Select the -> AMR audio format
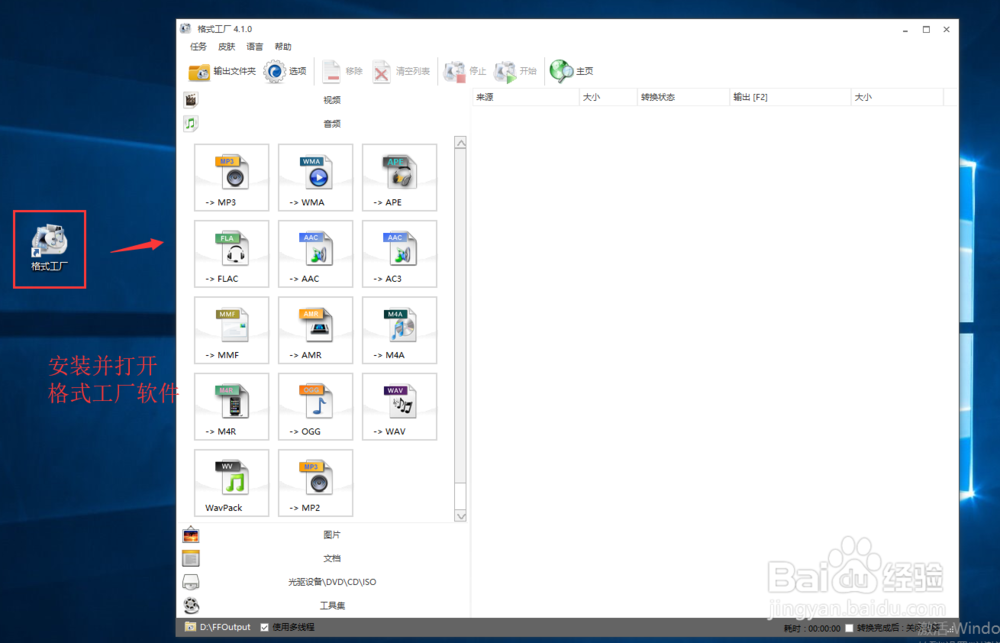 click(x=315, y=330)
